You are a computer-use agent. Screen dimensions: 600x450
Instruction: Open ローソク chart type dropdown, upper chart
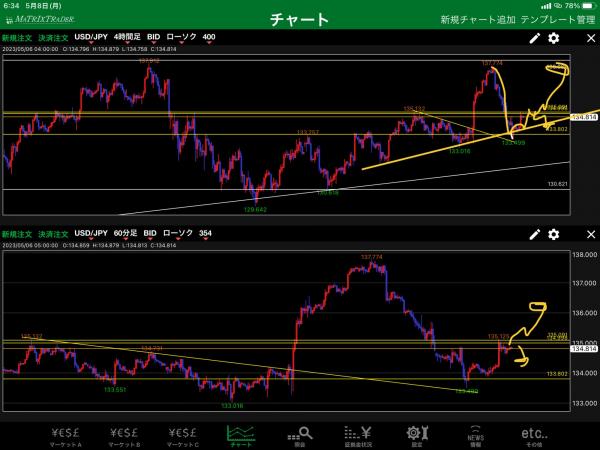181,38
